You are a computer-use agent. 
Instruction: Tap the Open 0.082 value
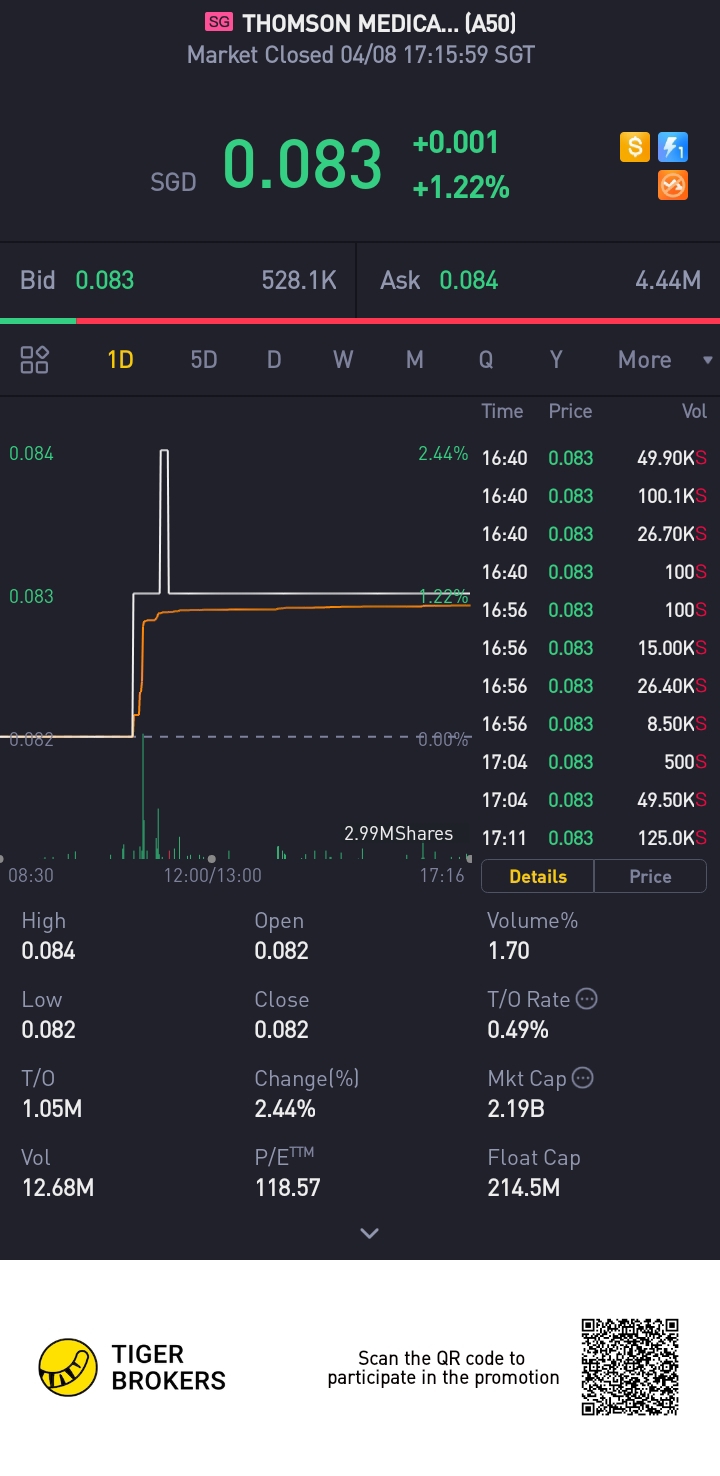coord(282,950)
